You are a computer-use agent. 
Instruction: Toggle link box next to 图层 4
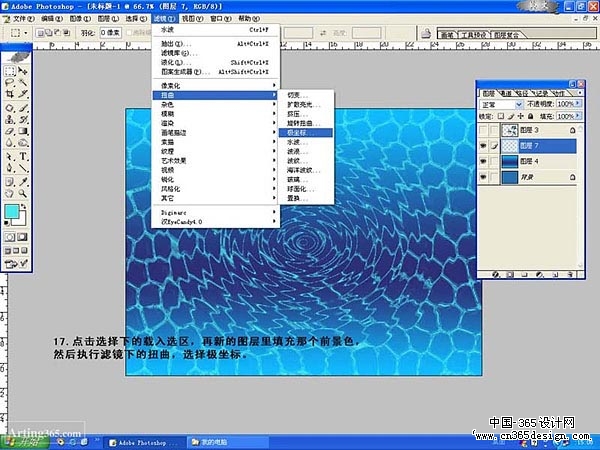(x=494, y=161)
